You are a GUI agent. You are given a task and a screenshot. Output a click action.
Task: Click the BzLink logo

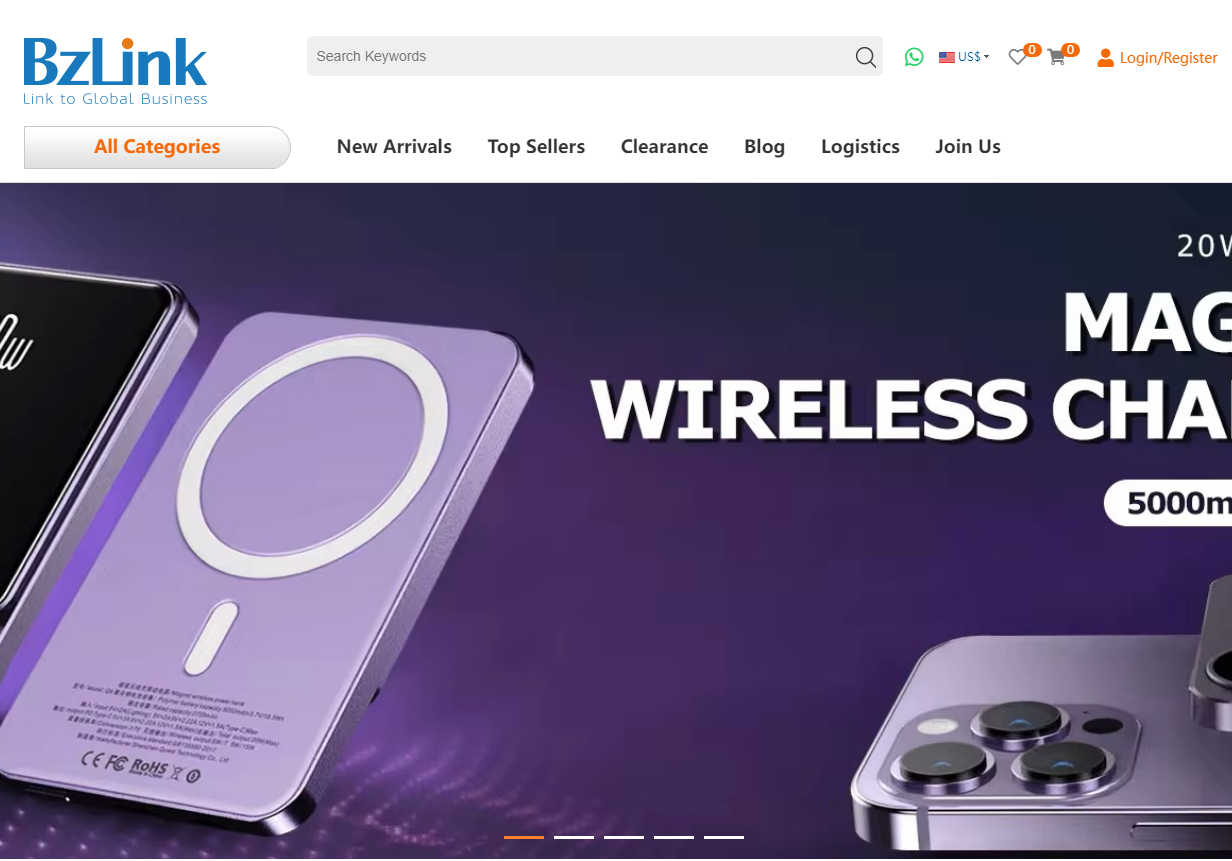click(x=115, y=71)
